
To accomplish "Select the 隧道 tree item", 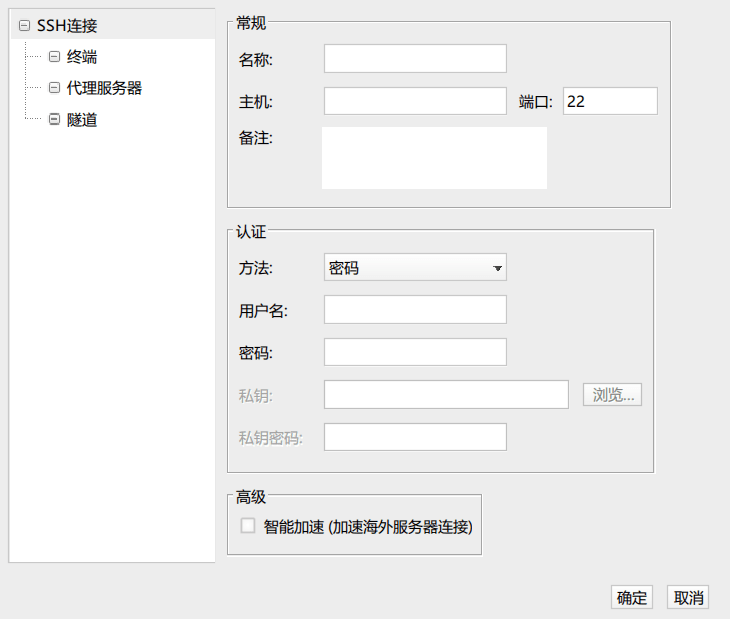I will (x=82, y=119).
